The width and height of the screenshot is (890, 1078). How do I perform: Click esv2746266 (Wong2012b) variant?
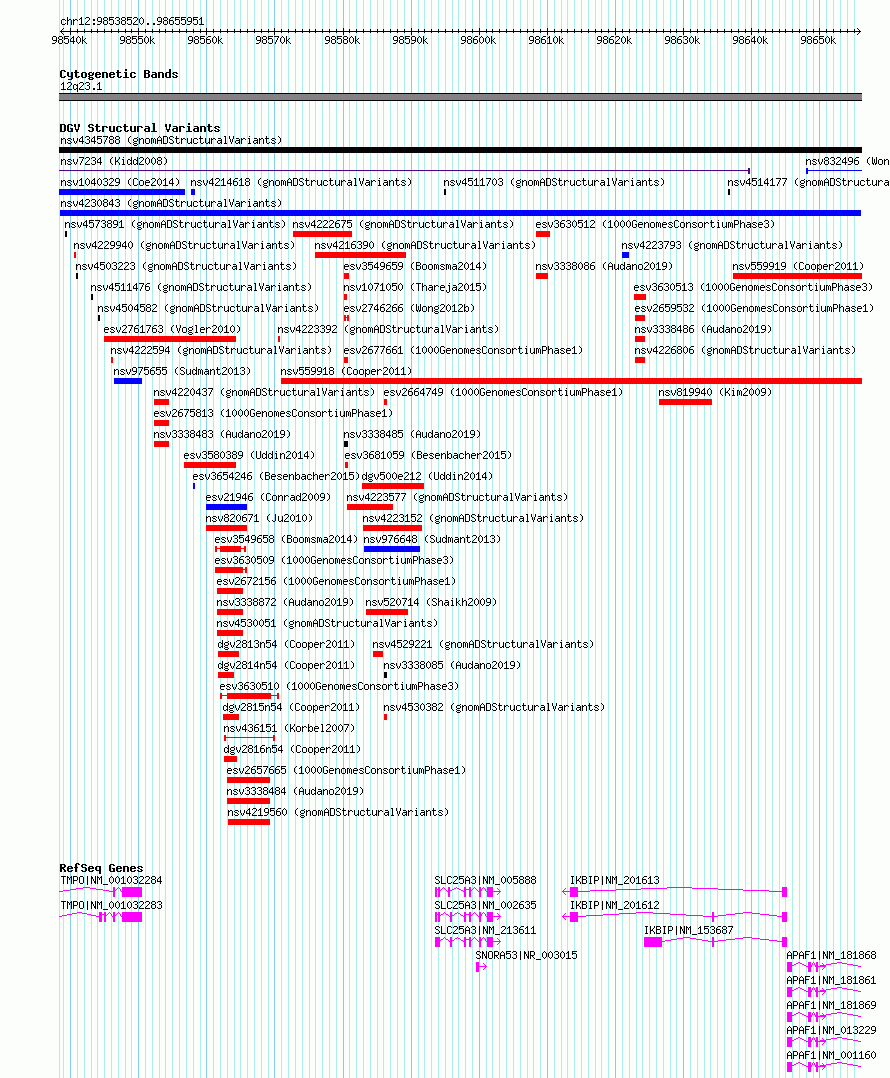point(409,309)
